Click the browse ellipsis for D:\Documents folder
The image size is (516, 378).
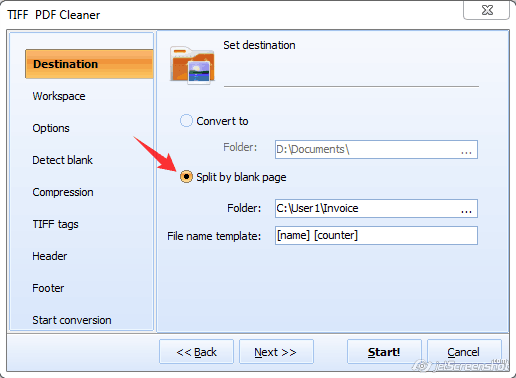tap(466, 150)
